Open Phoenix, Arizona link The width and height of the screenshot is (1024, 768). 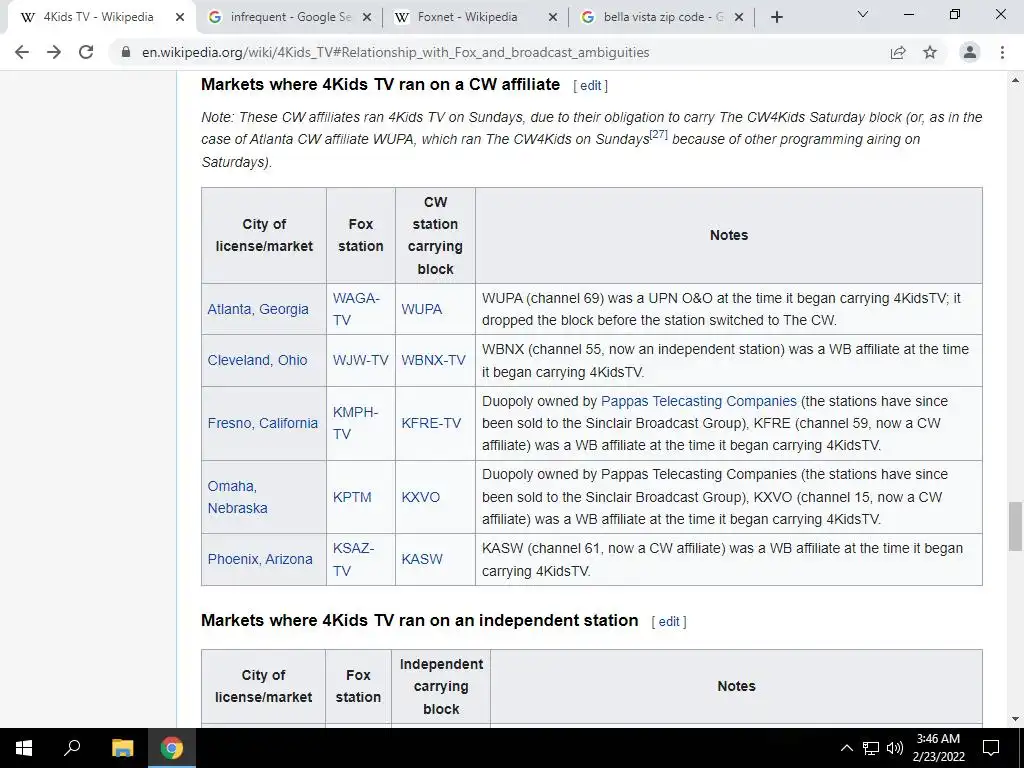[260, 559]
